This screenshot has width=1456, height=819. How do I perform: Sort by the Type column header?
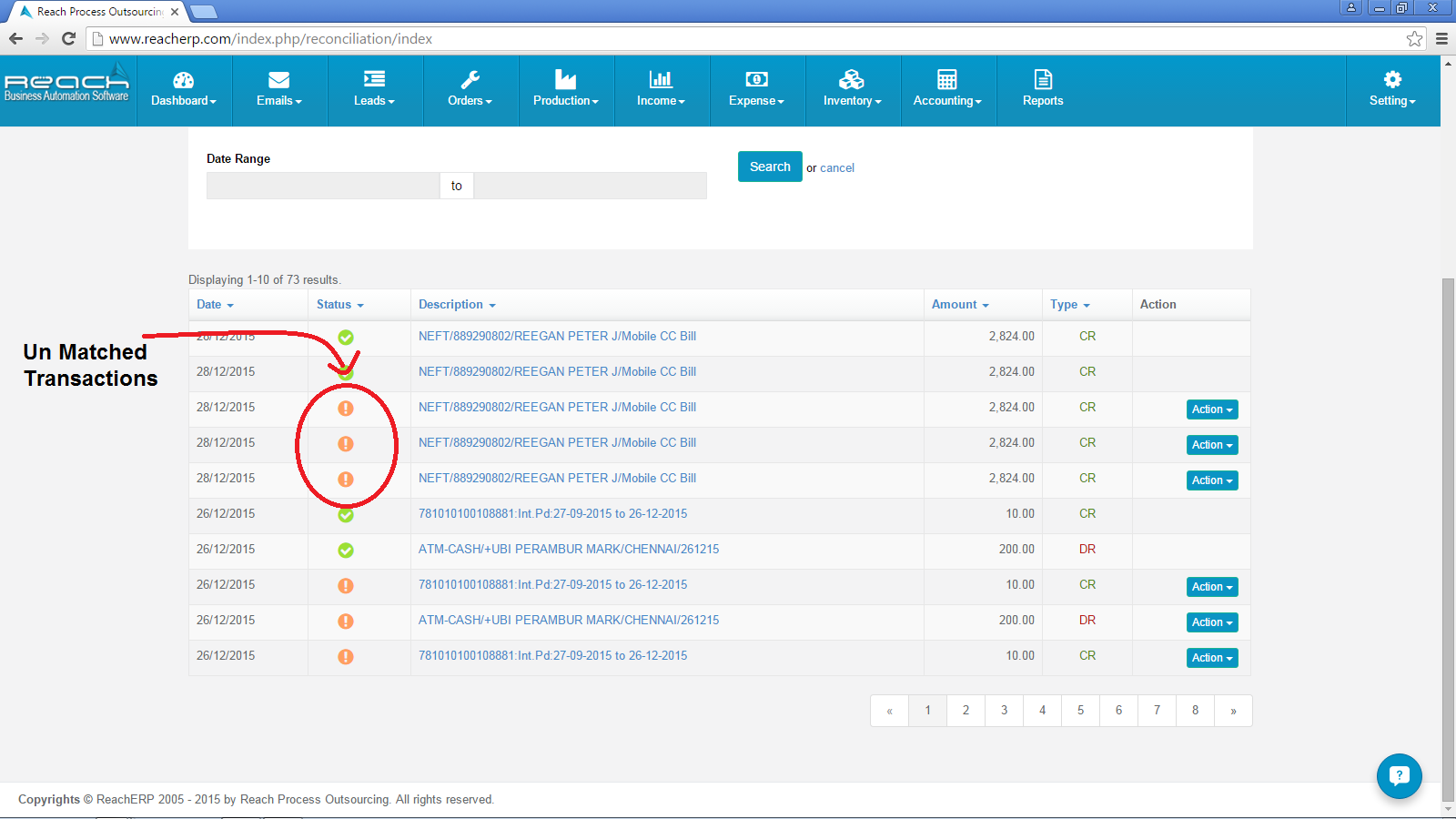[1070, 305]
